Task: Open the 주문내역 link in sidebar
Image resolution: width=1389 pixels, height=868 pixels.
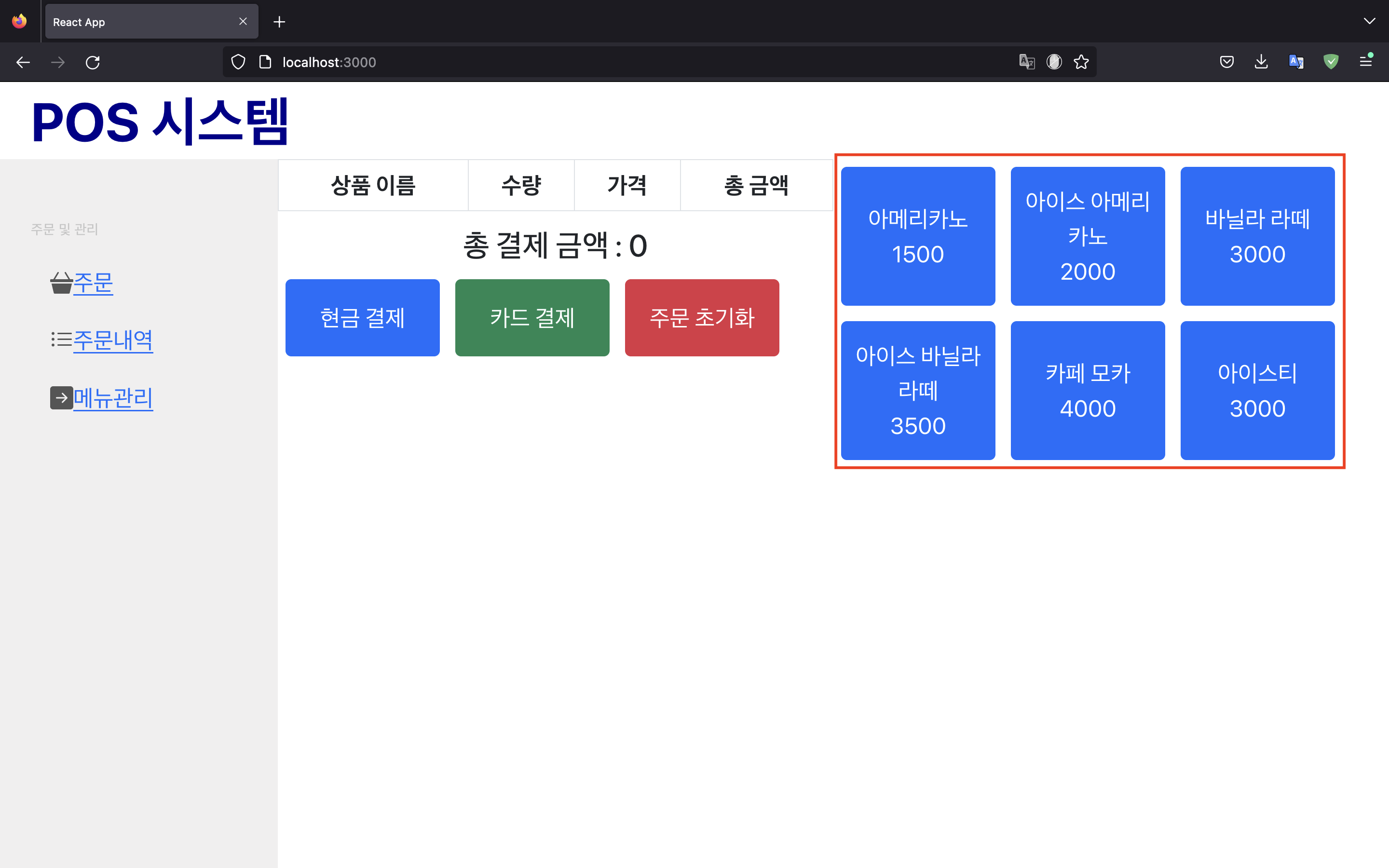Action: point(113,340)
